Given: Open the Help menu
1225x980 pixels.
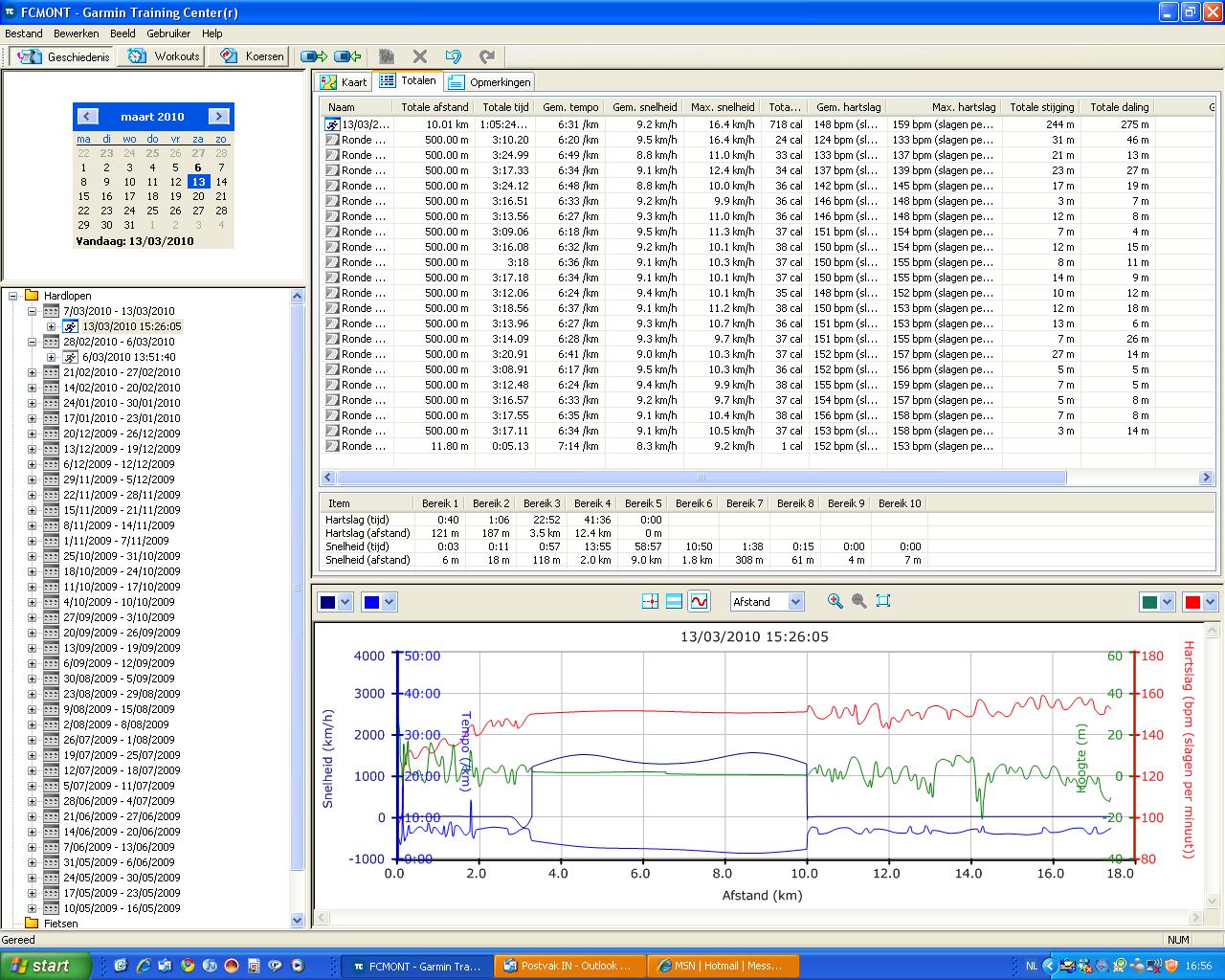Looking at the screenshot, I should (x=212, y=33).
